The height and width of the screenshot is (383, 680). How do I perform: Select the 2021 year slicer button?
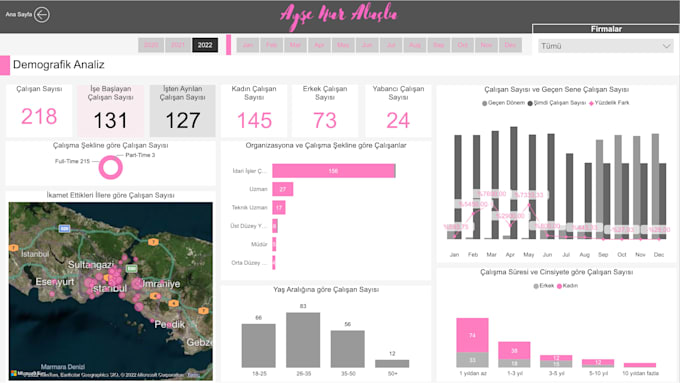178,45
